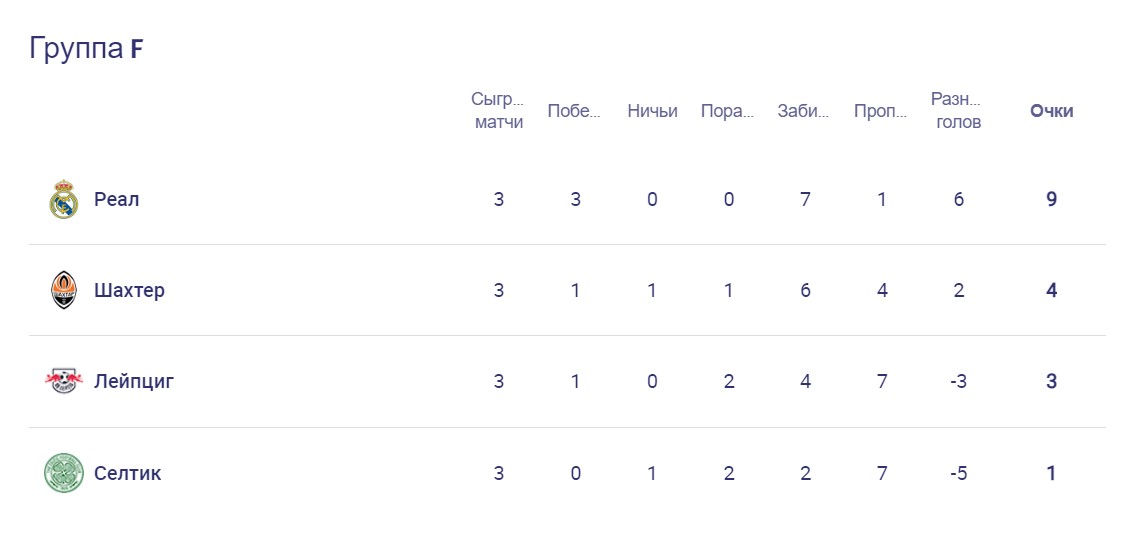This screenshot has height=544, width=1131.
Task: Click the Сыгр... матчи column header
Action: [498, 111]
